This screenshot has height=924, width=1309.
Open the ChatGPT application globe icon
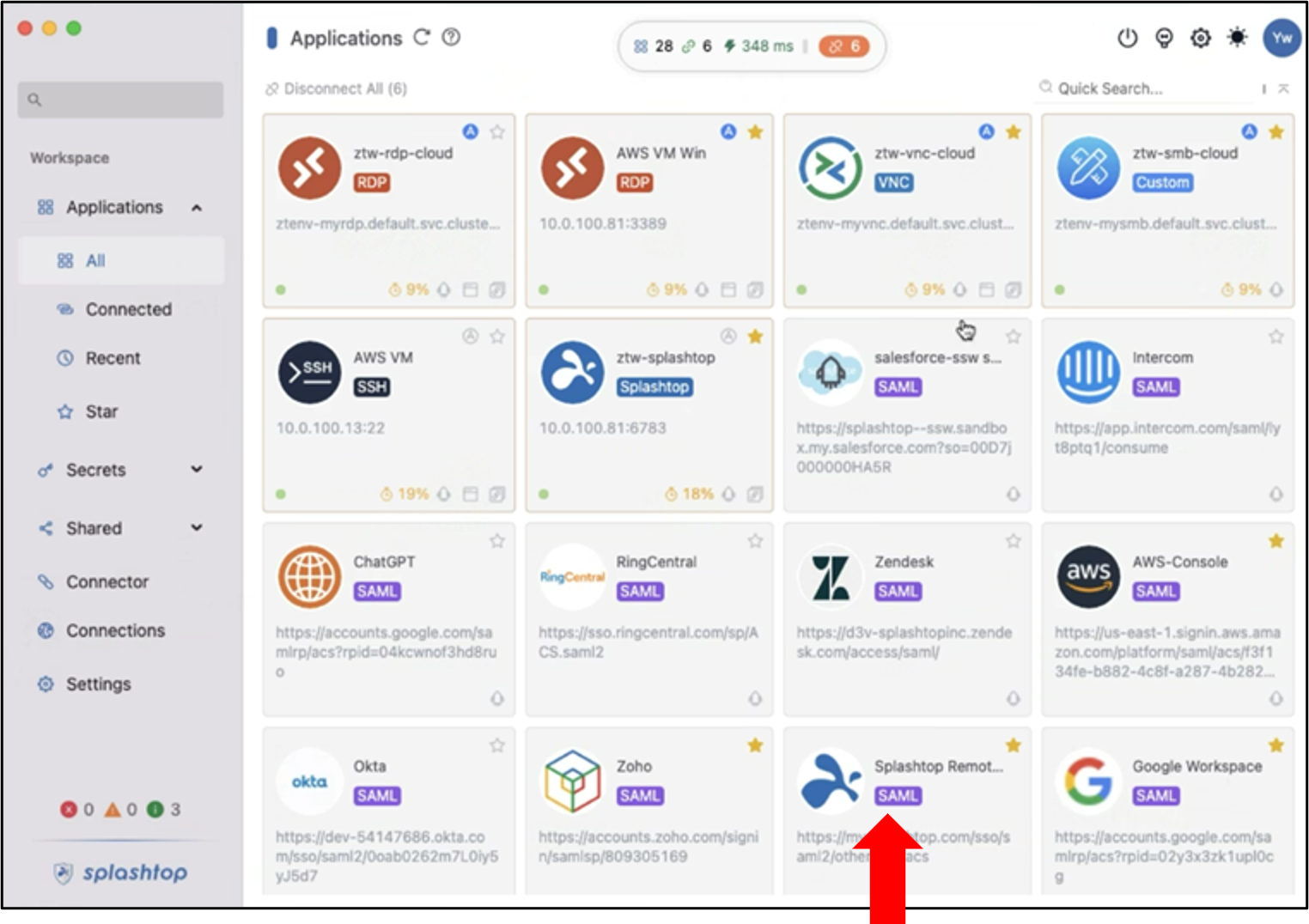(x=309, y=576)
